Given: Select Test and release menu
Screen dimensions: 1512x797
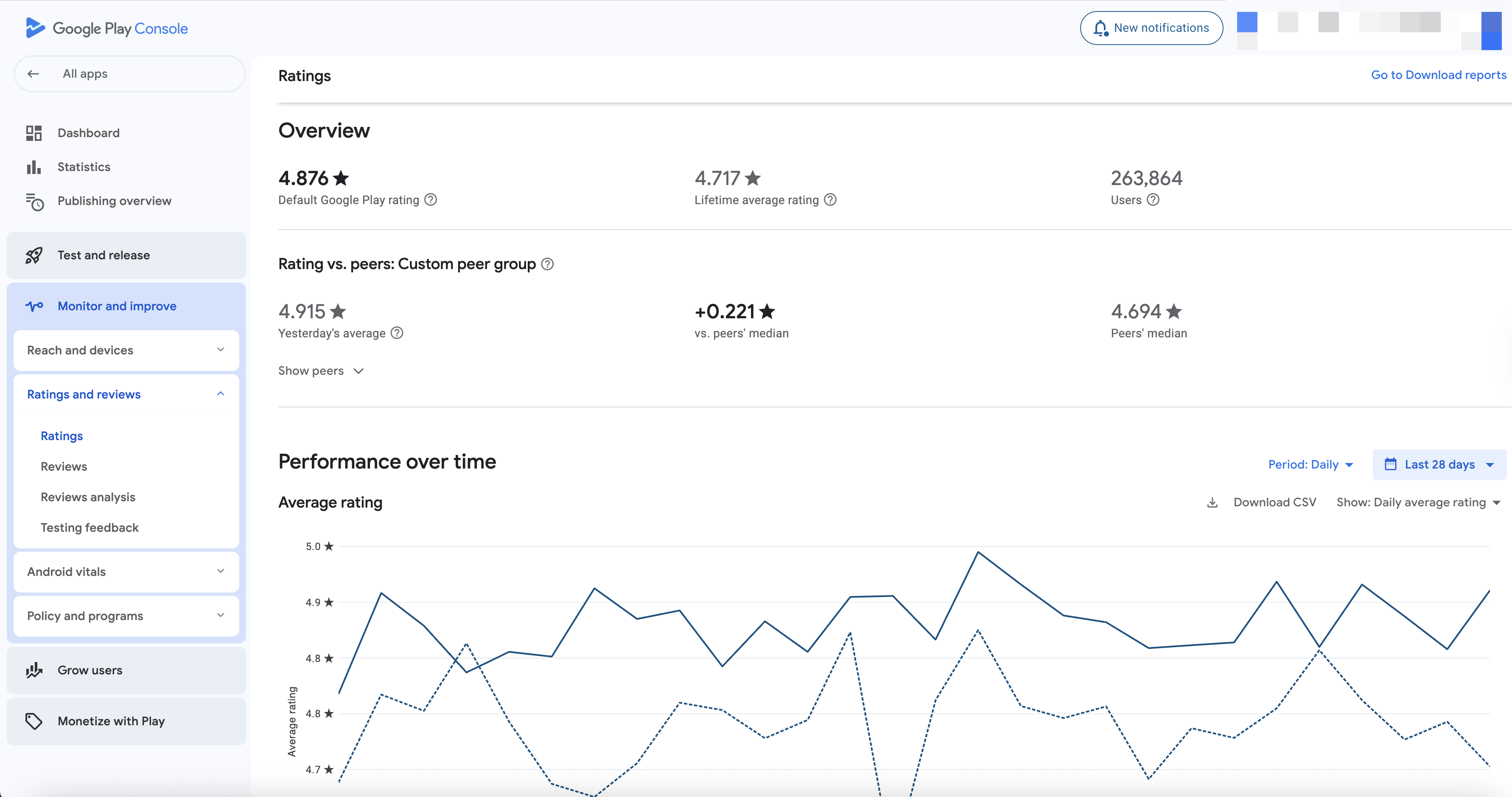Looking at the screenshot, I should 126,255.
